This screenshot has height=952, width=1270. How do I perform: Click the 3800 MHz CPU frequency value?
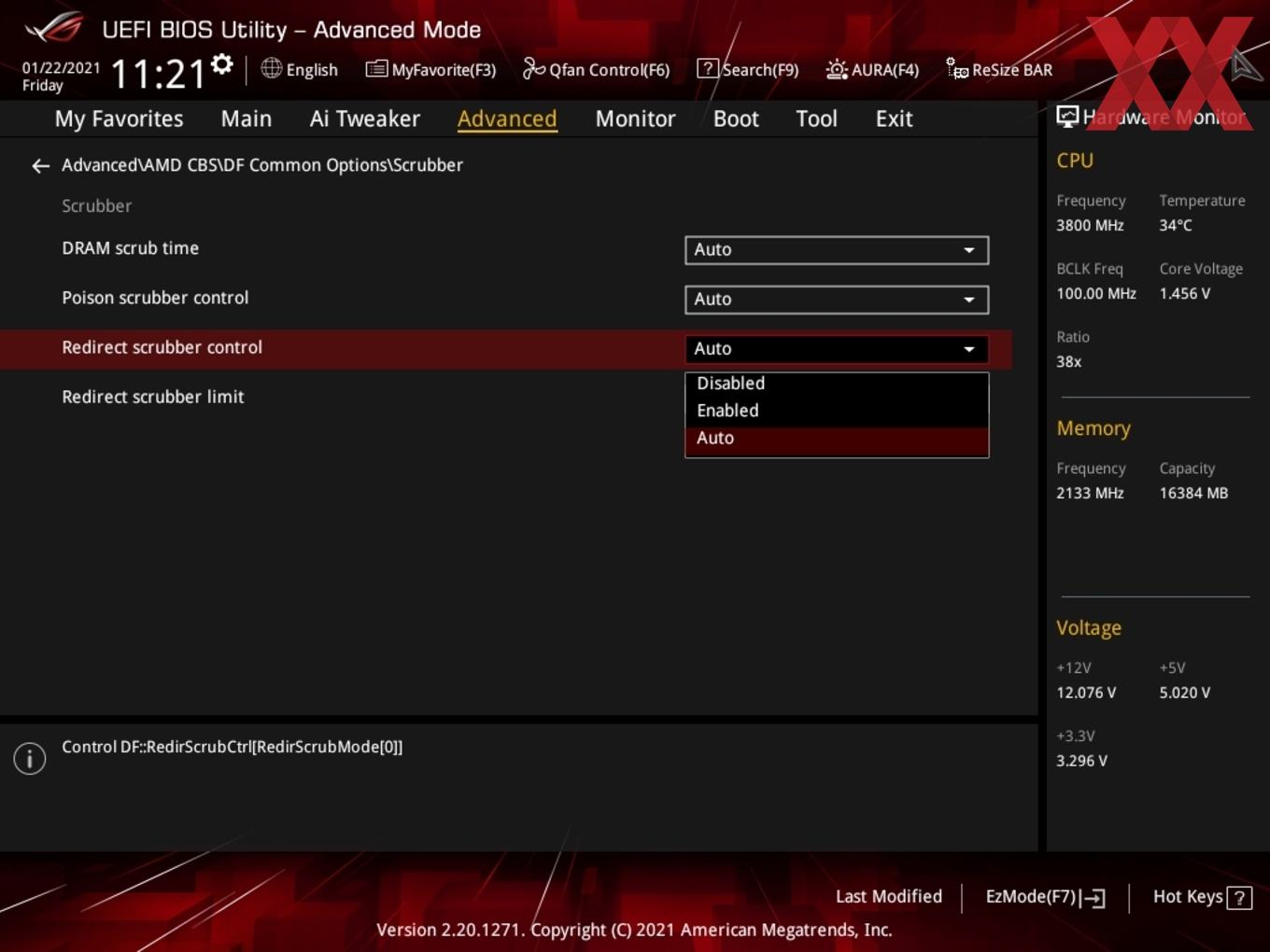pyautogui.click(x=1090, y=226)
